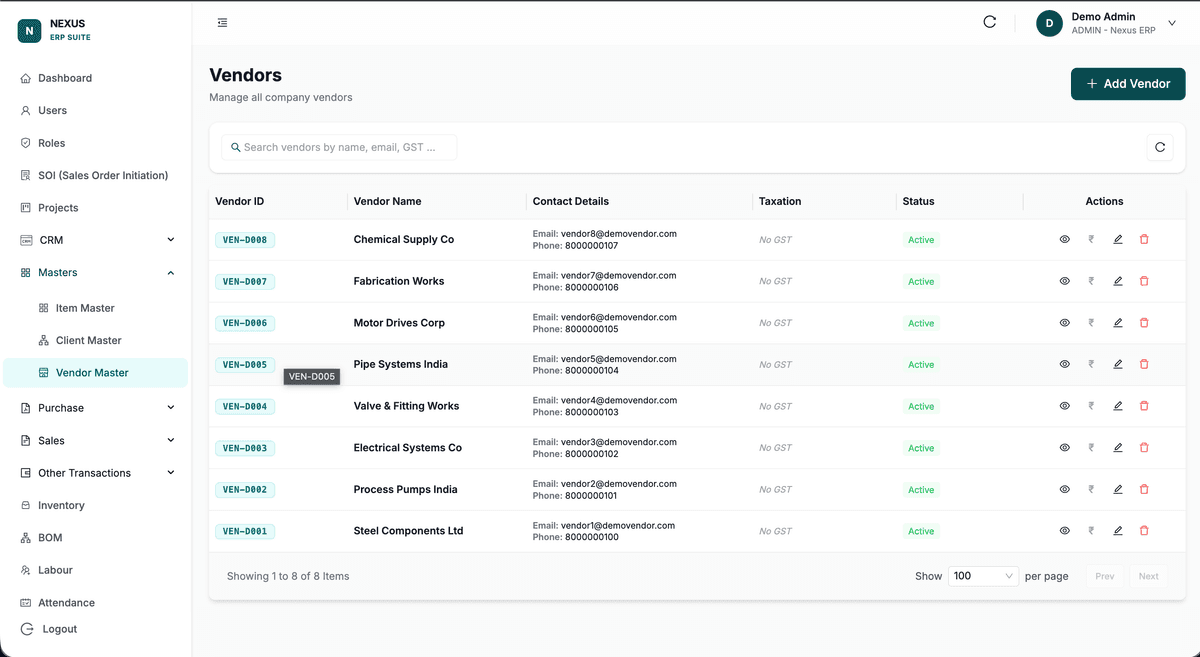
Task: View details of Motor Drives Corp
Action: [1064, 323]
